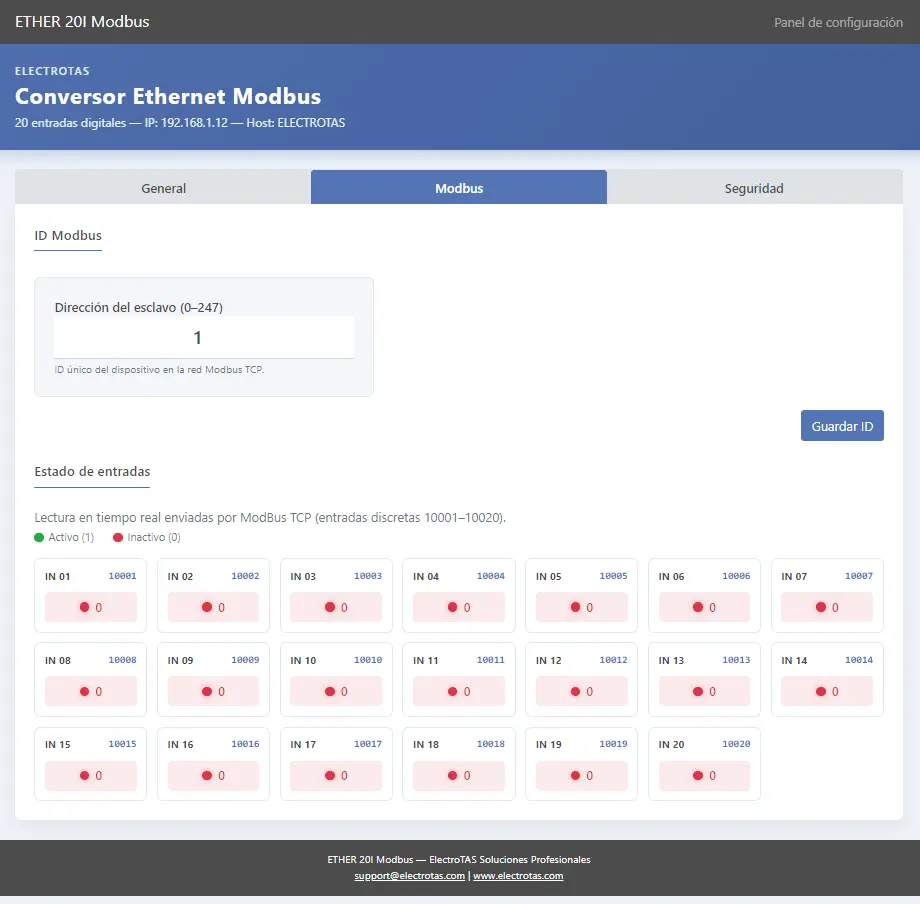Click the red status dot of IN 15

(84, 776)
